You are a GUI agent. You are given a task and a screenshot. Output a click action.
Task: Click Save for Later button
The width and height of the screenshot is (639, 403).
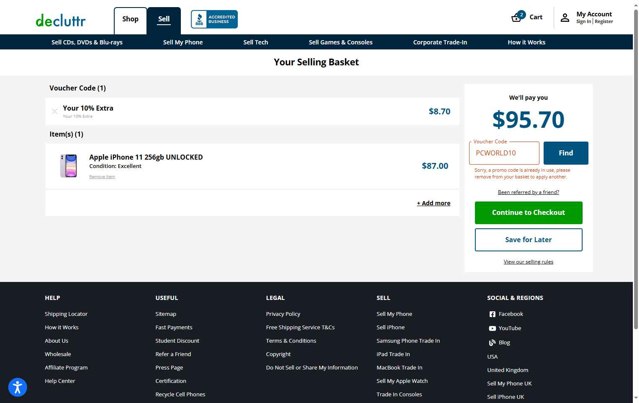(x=528, y=240)
